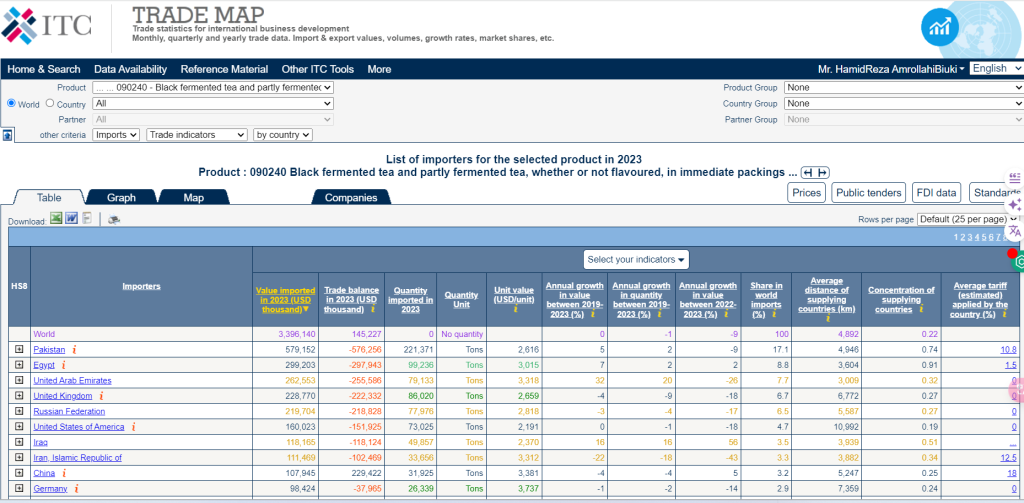Screen dimensions: 1024x503
Task: Click the product label width toggle arrows
Action: [x=815, y=172]
